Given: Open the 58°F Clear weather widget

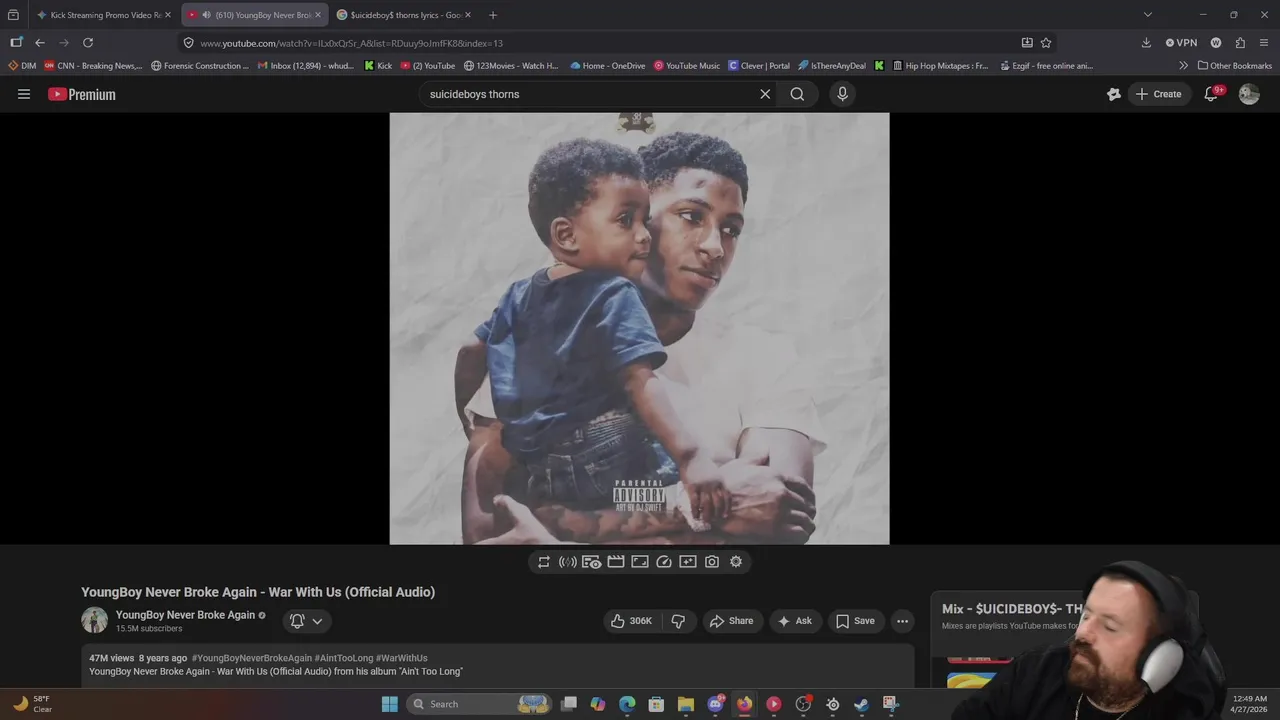Looking at the screenshot, I should (32, 704).
